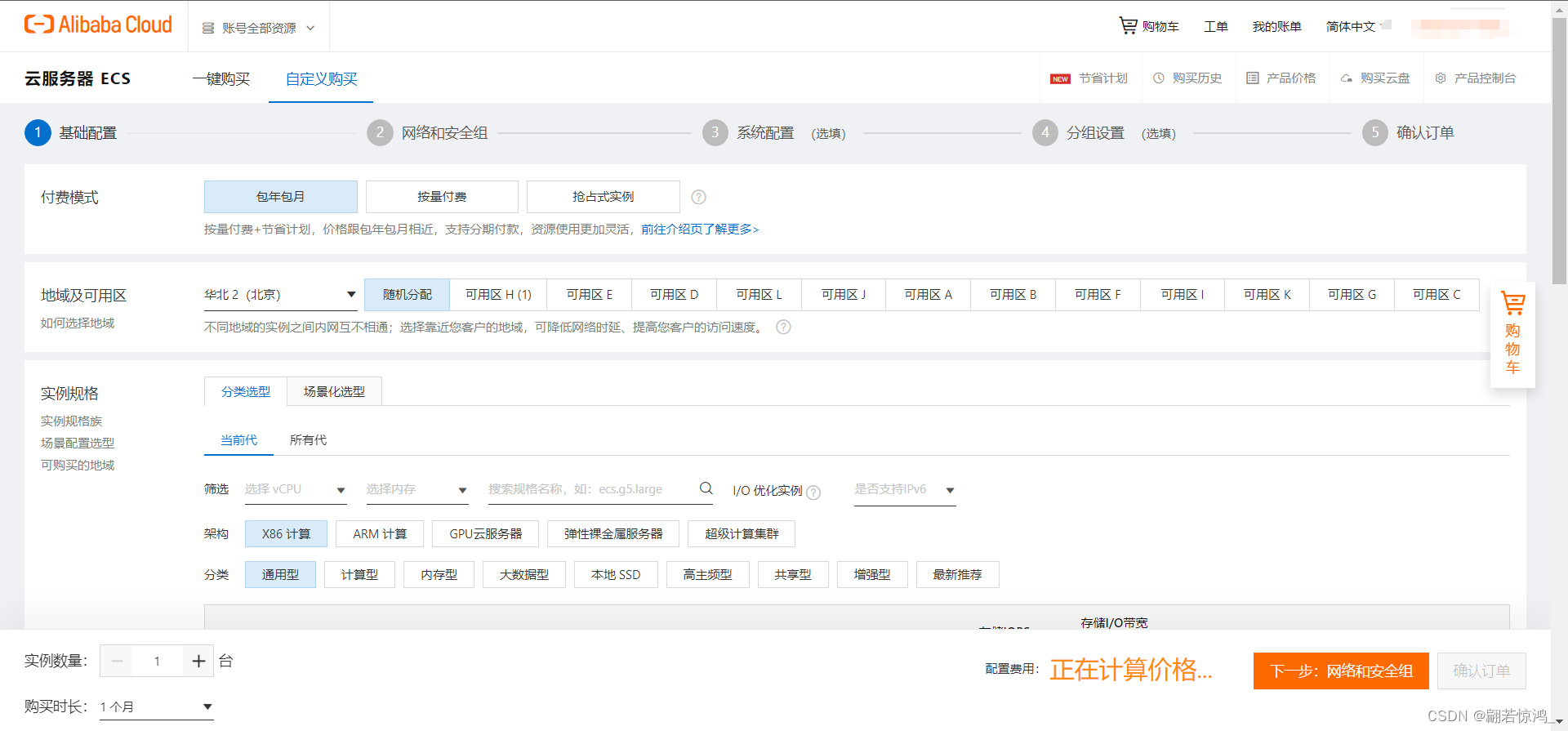Open the 选择内存 filter dropdown

tap(416, 489)
